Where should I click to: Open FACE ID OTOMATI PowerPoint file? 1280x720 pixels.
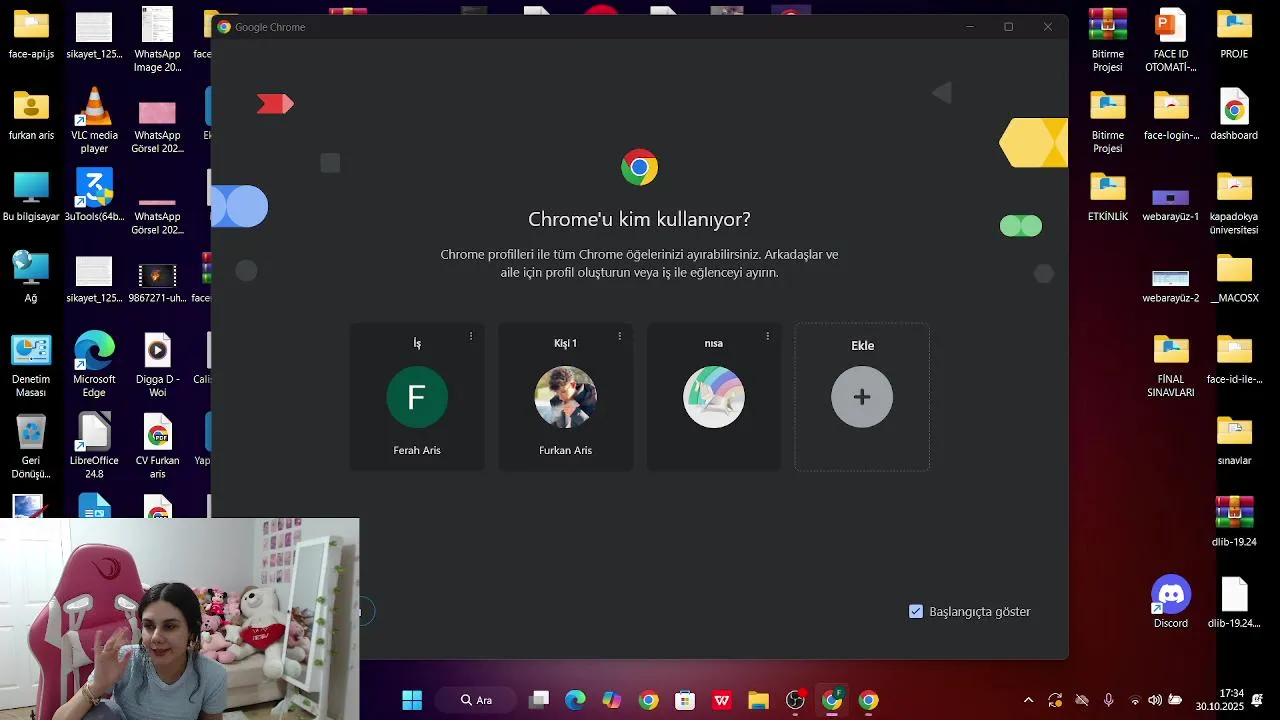(x=1171, y=40)
